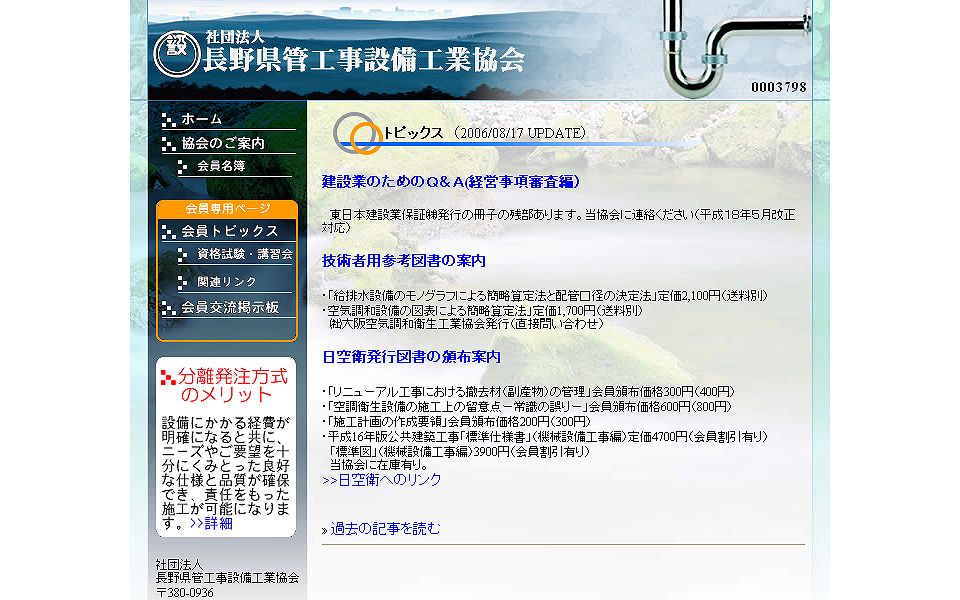
Task: Click the postal code 〒380-0936 text
Action: (185, 593)
